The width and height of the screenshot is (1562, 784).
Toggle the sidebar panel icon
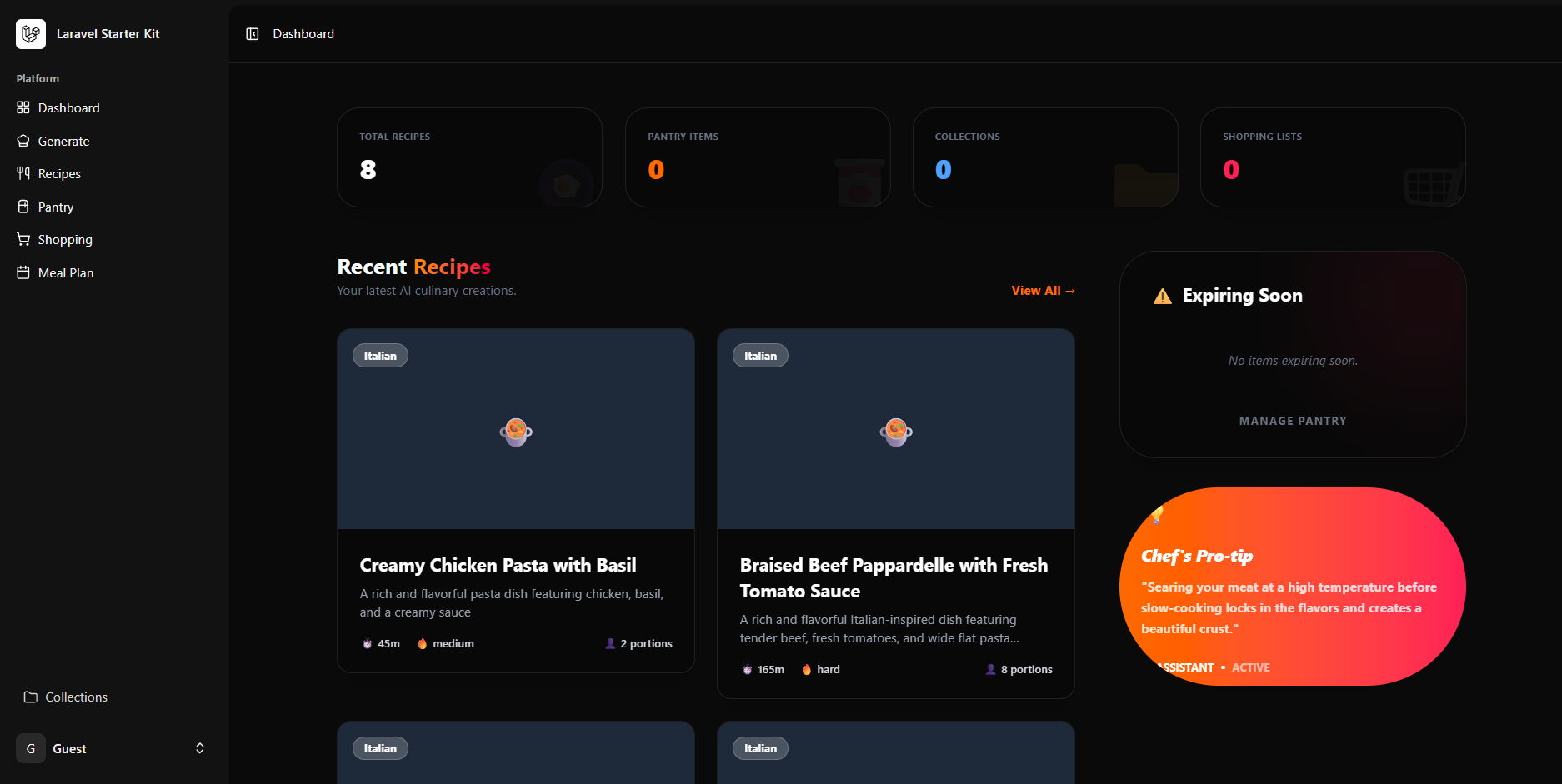[x=253, y=34]
